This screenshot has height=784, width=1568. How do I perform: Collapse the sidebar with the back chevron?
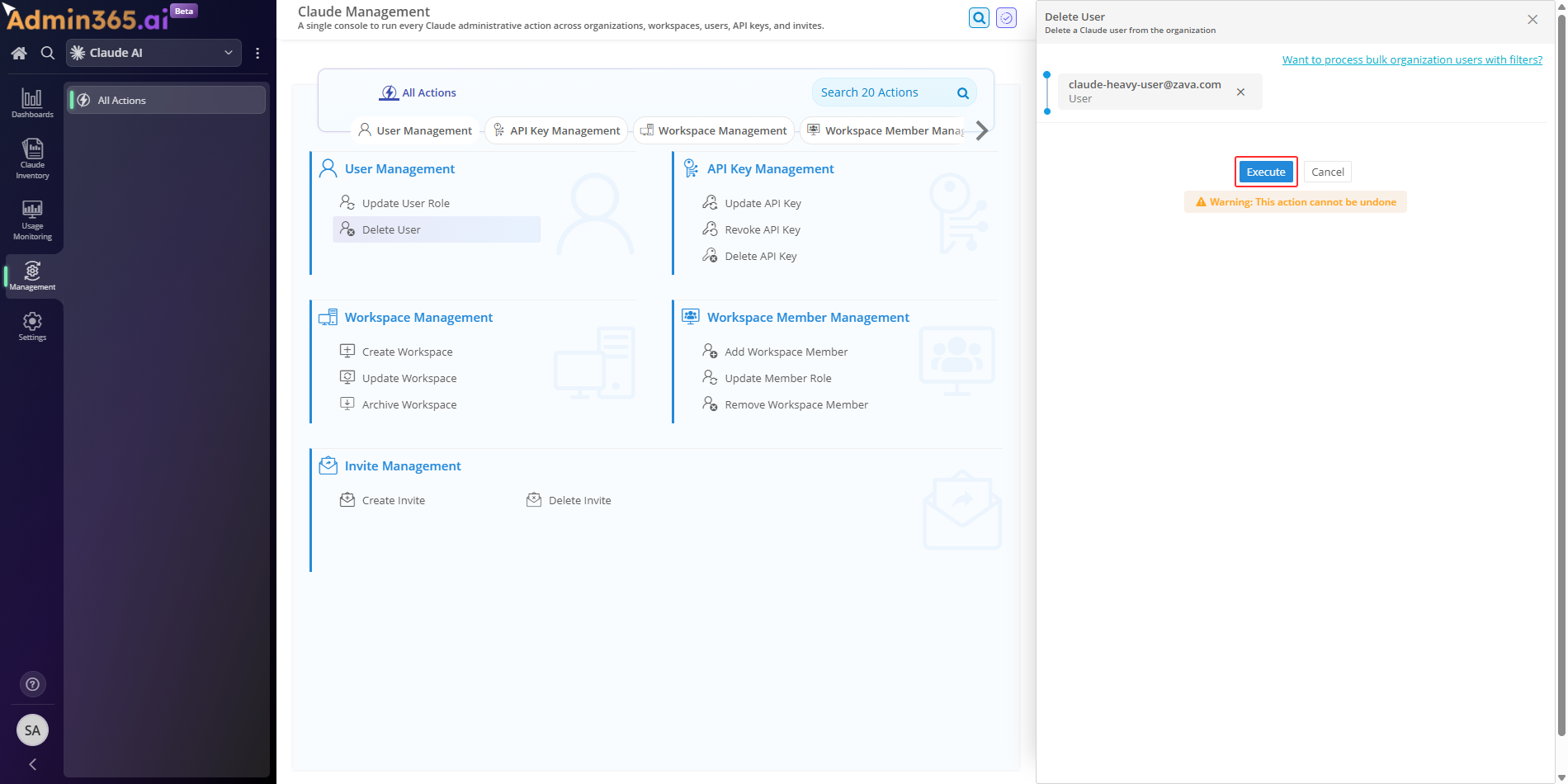coord(33,764)
